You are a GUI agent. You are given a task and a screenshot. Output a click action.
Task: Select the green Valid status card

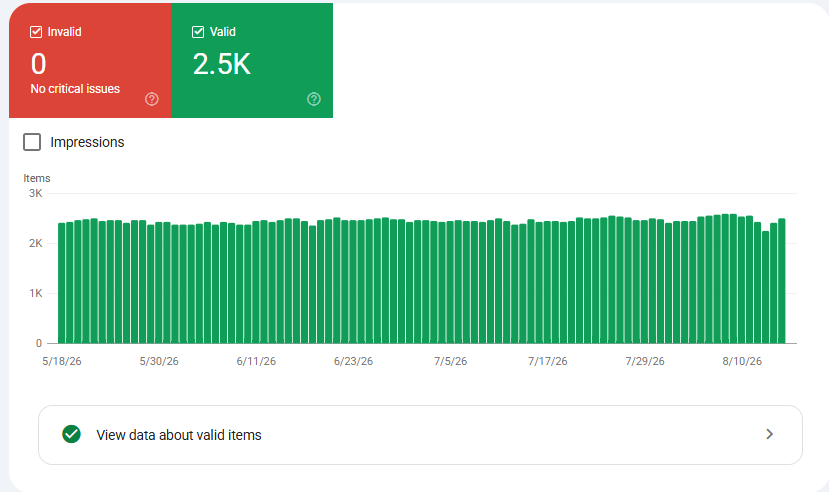252,60
